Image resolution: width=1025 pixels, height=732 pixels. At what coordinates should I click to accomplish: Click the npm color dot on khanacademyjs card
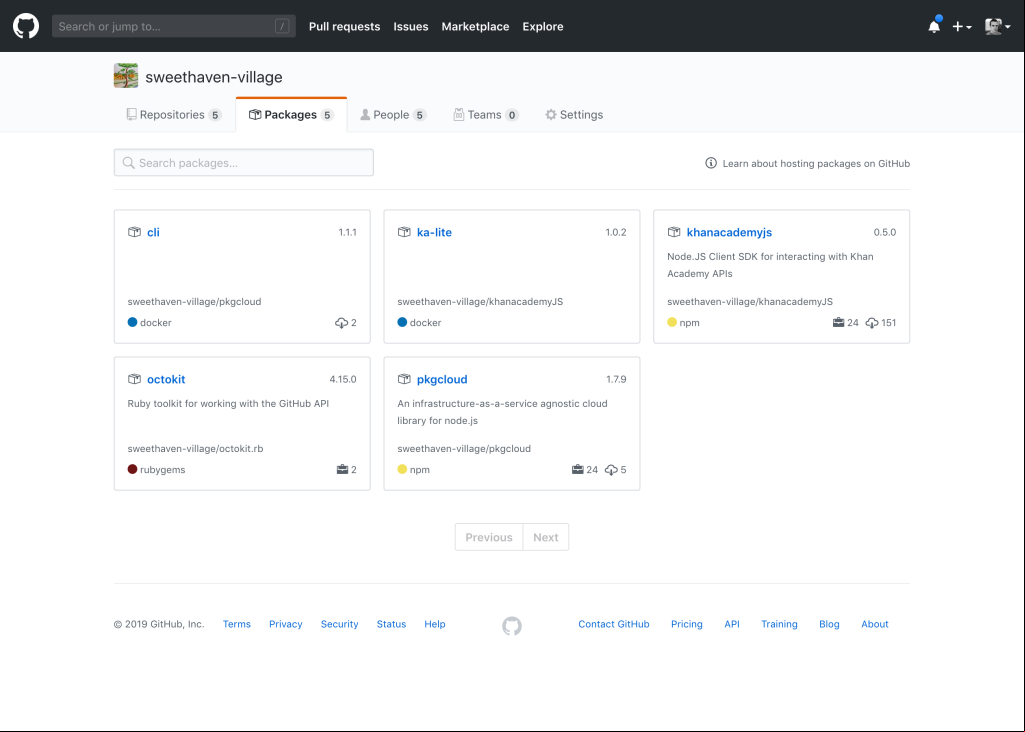[x=672, y=322]
